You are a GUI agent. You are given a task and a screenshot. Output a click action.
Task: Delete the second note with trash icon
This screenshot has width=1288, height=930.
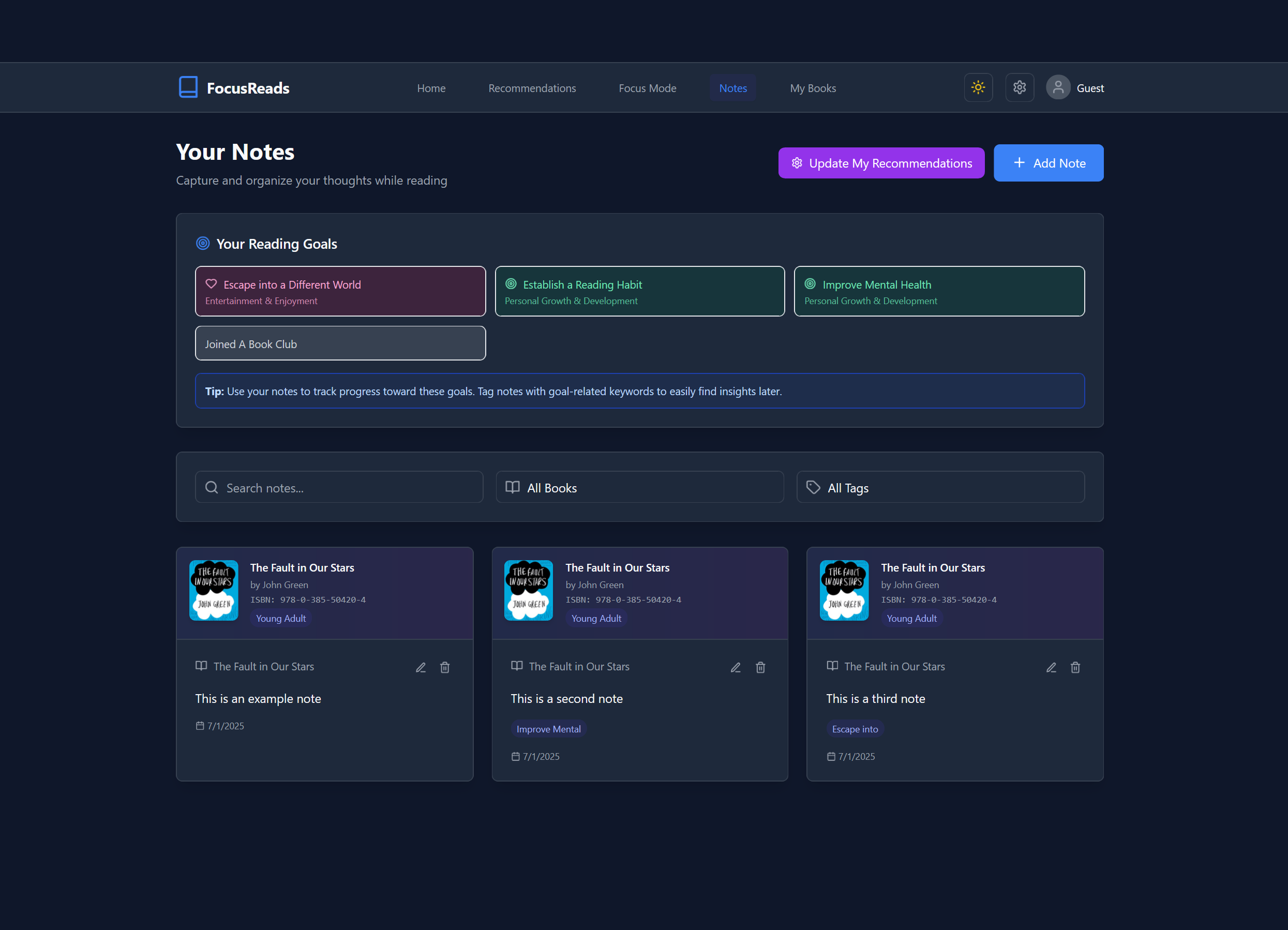coord(760,667)
